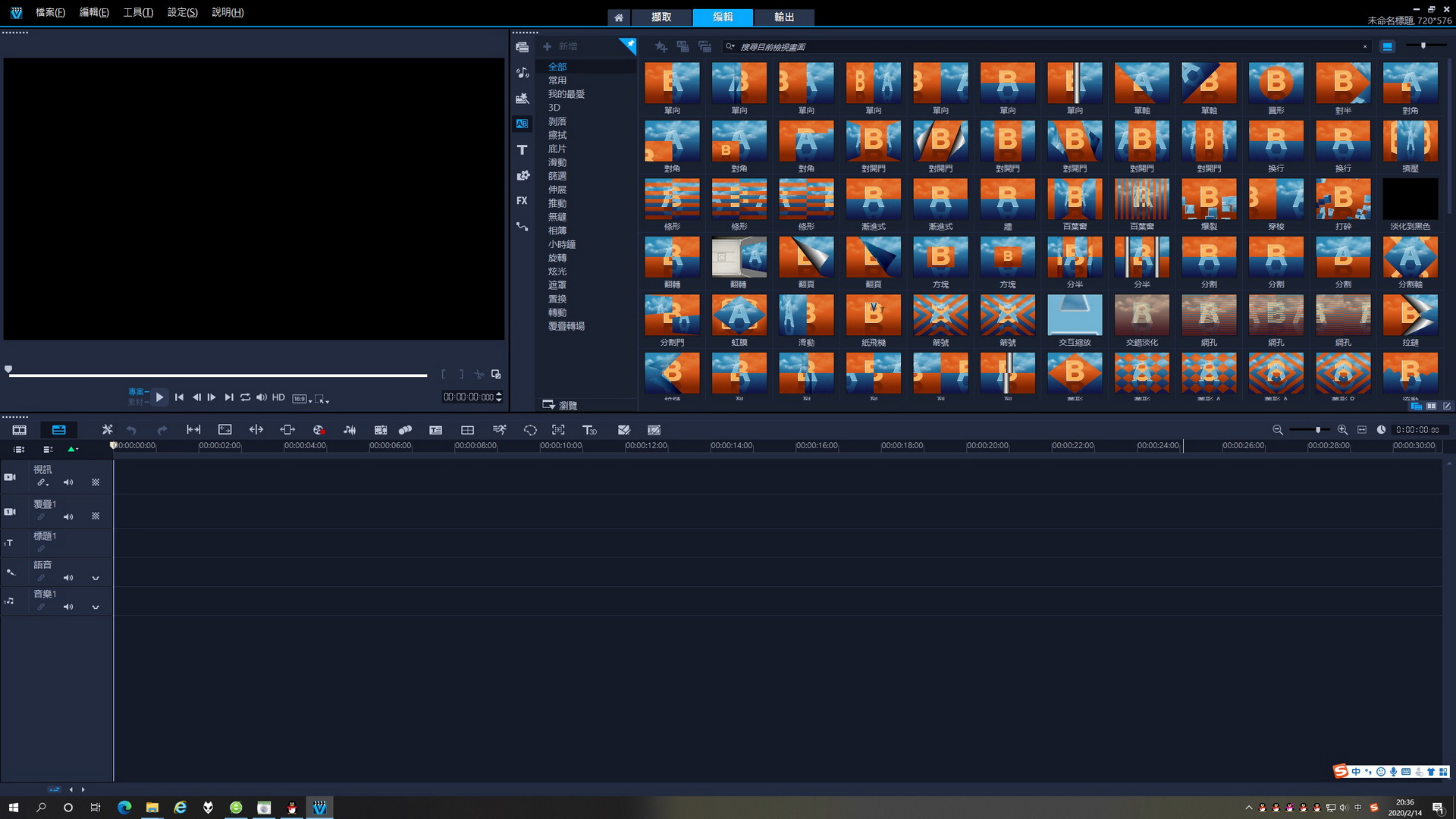Expand the 瀏覽 browse panel
The width and height of the screenshot is (1456, 819).
560,405
